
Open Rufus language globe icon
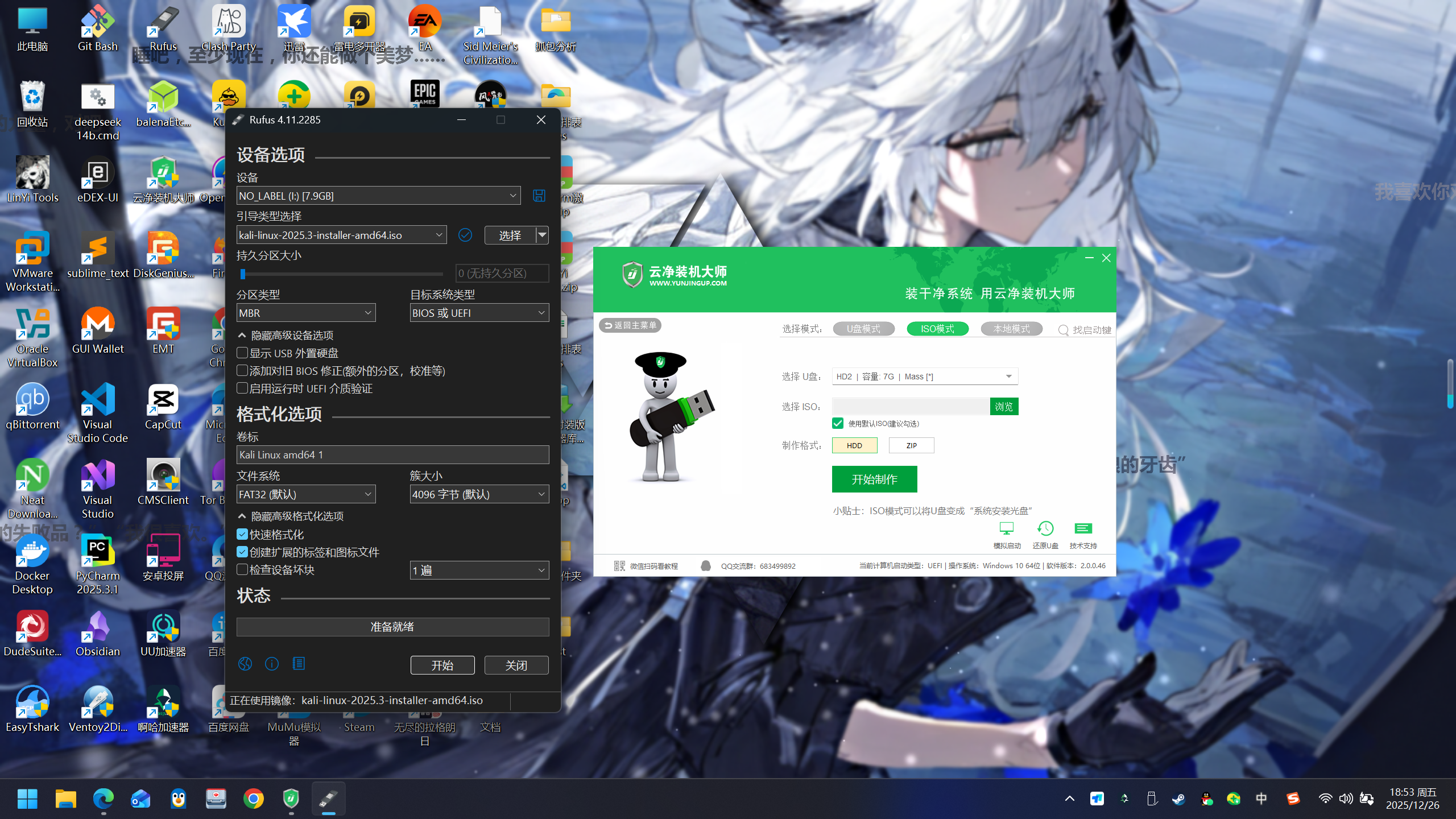245,664
